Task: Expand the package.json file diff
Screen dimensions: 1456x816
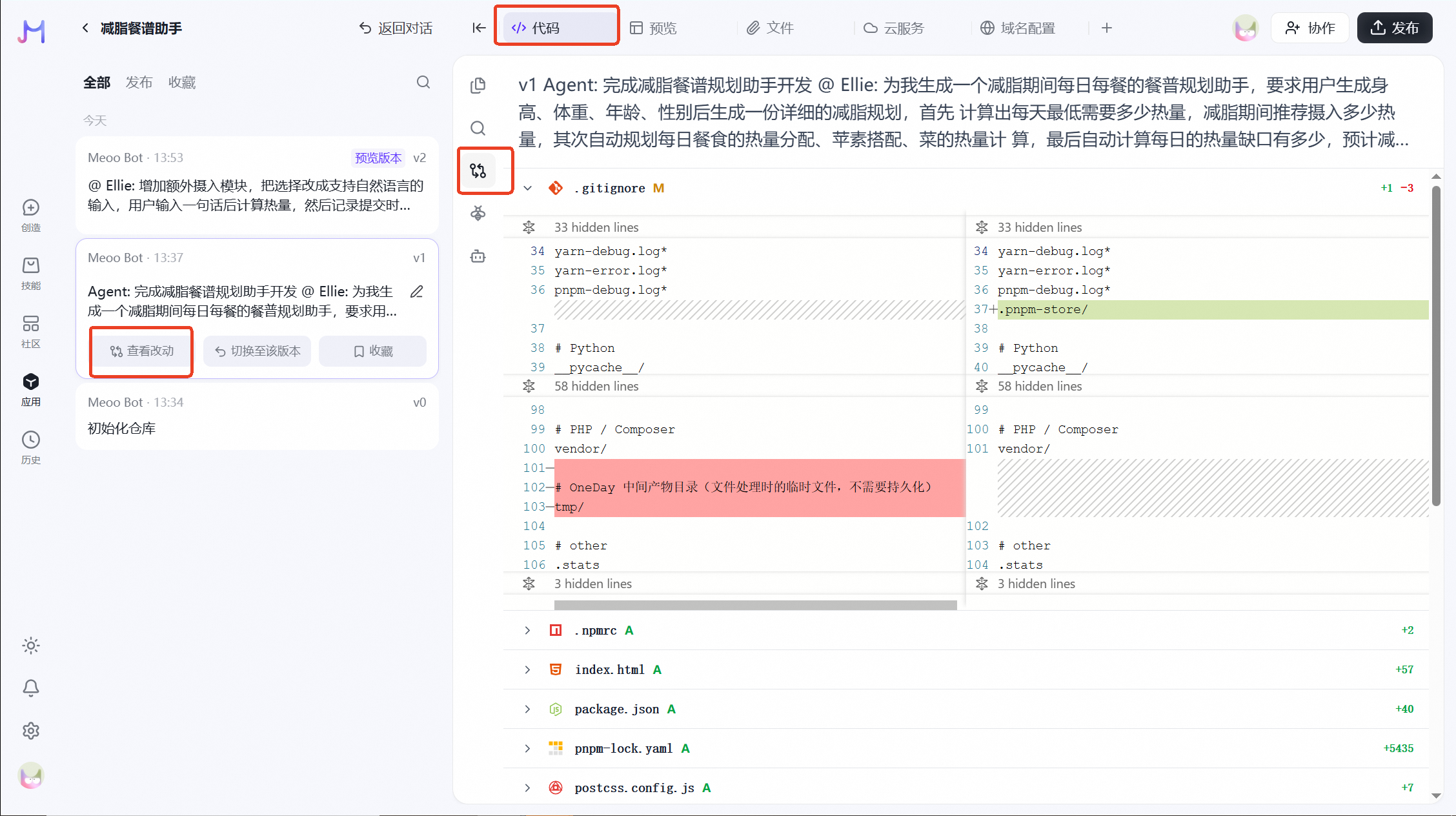Action: pos(528,709)
